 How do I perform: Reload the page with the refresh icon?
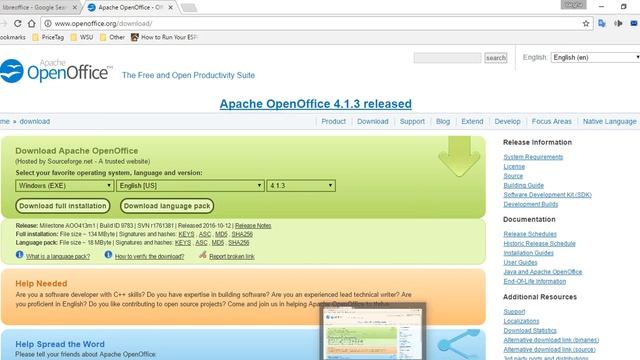point(18,23)
